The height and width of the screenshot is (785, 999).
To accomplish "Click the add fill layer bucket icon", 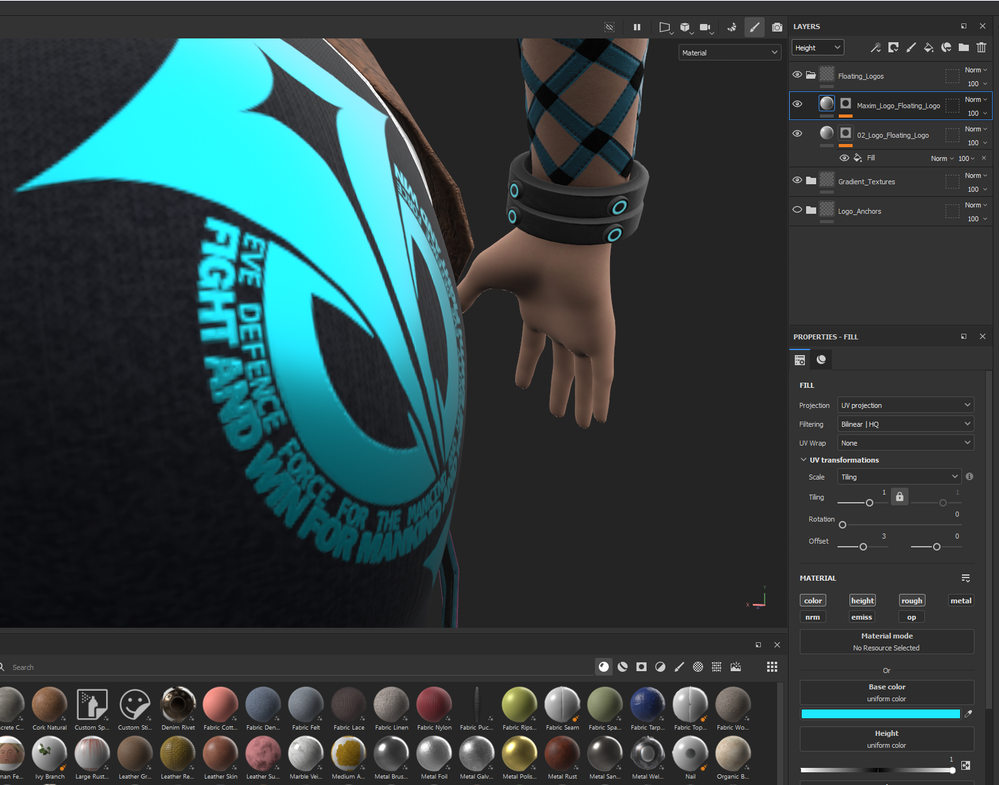I will click(x=928, y=47).
